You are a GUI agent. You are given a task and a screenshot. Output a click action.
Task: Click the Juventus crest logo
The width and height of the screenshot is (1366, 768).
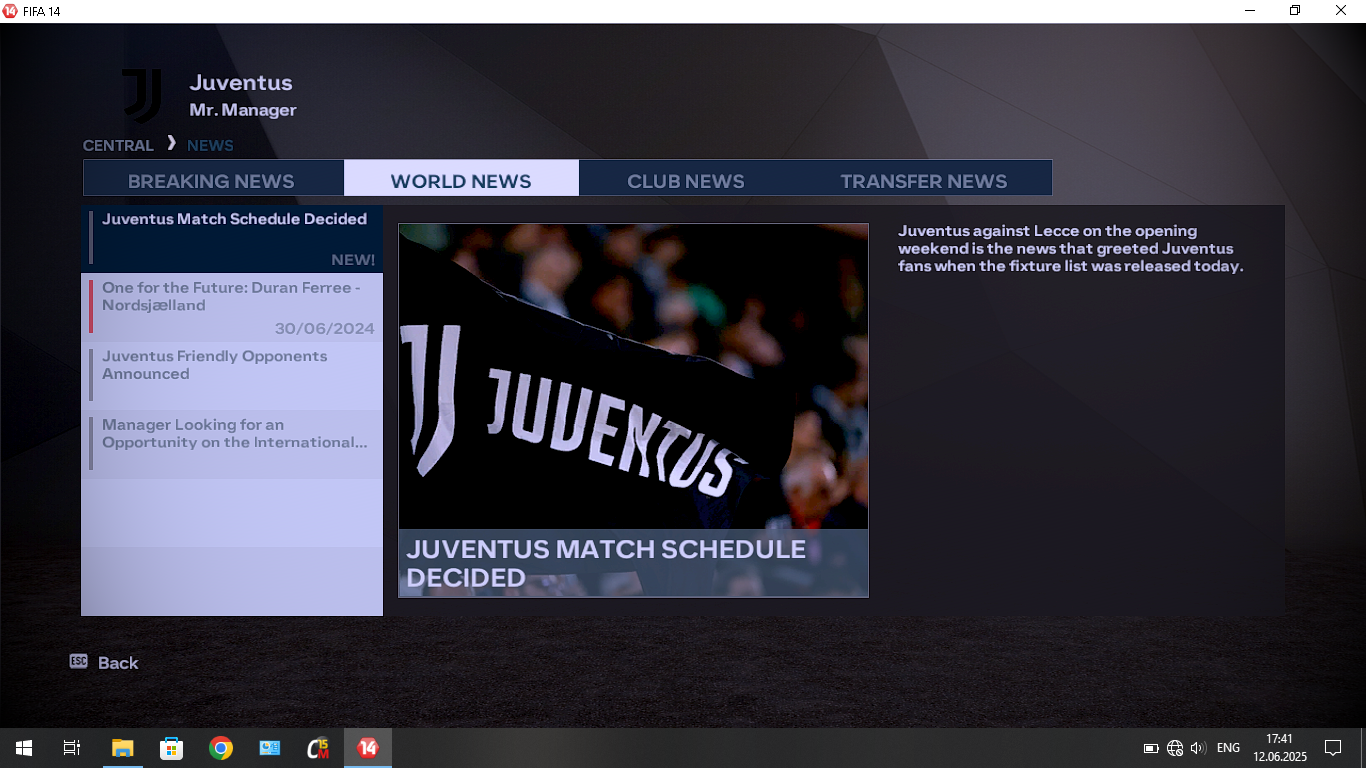141,96
